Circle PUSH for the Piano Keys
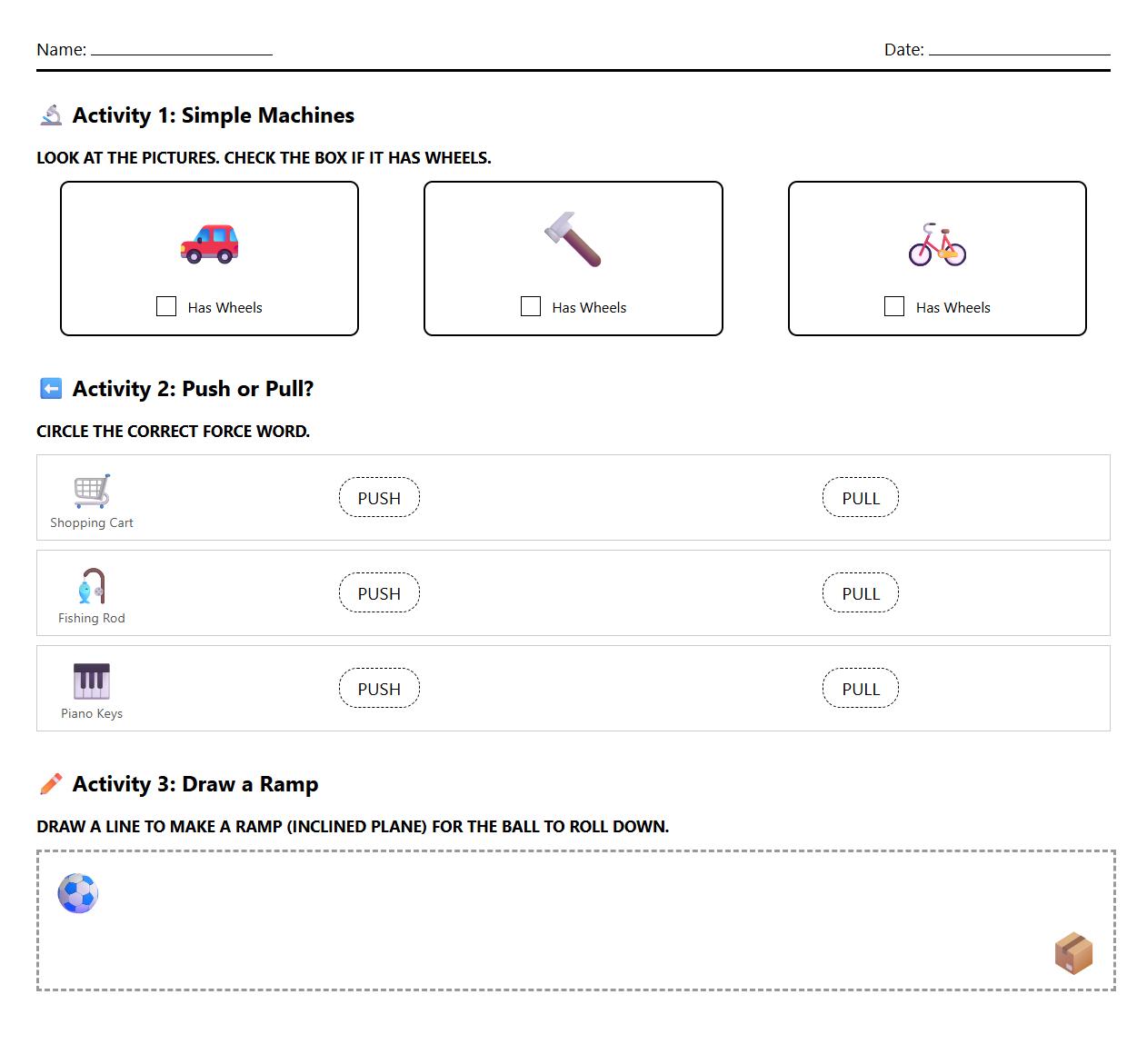 point(379,688)
